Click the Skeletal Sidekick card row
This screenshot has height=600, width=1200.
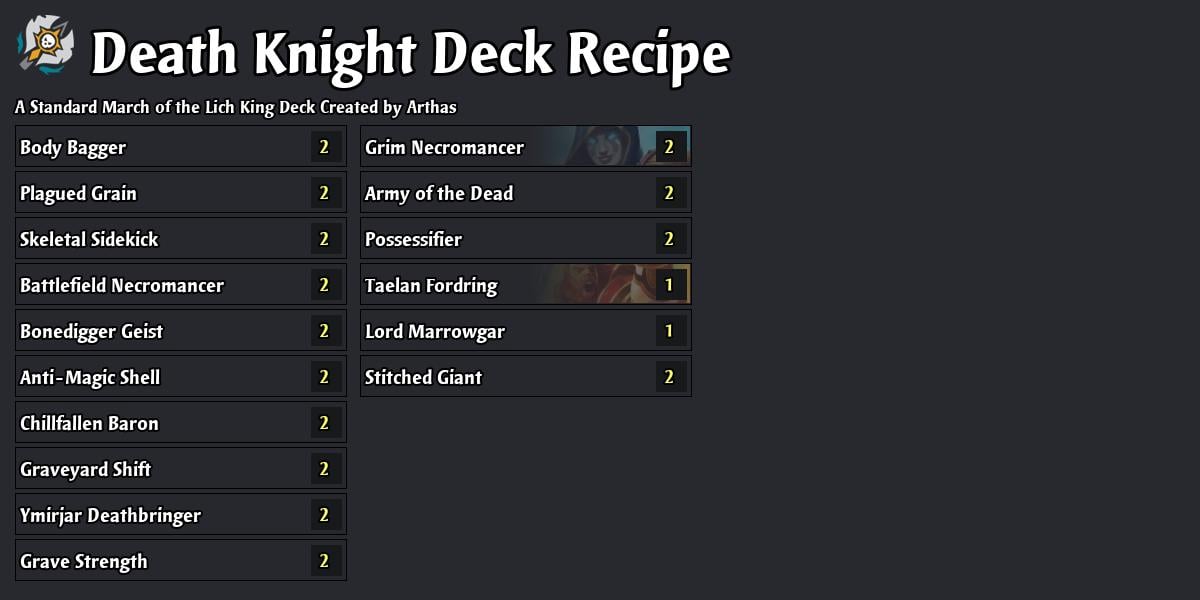(x=150, y=238)
